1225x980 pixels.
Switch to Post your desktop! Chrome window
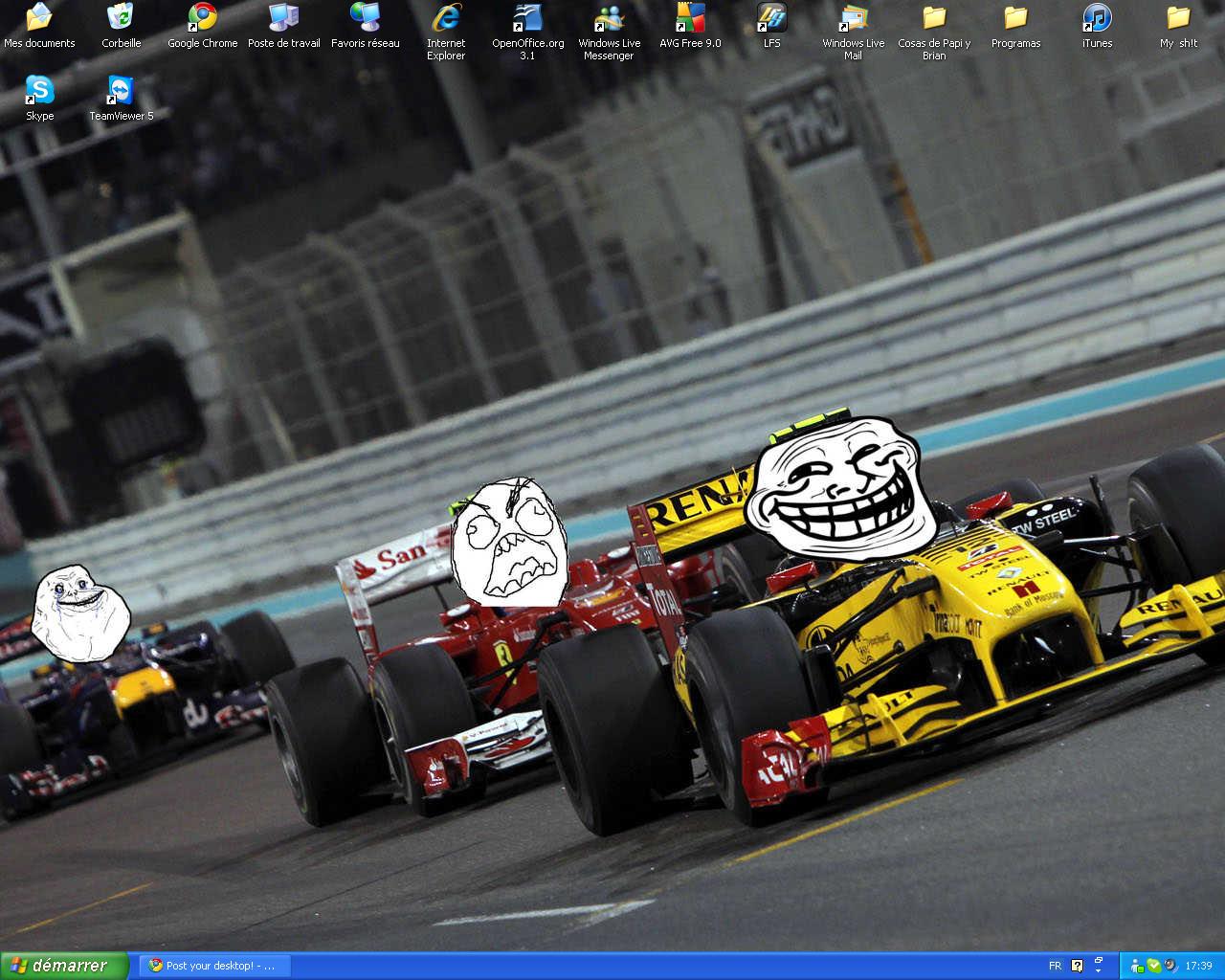(x=213, y=966)
